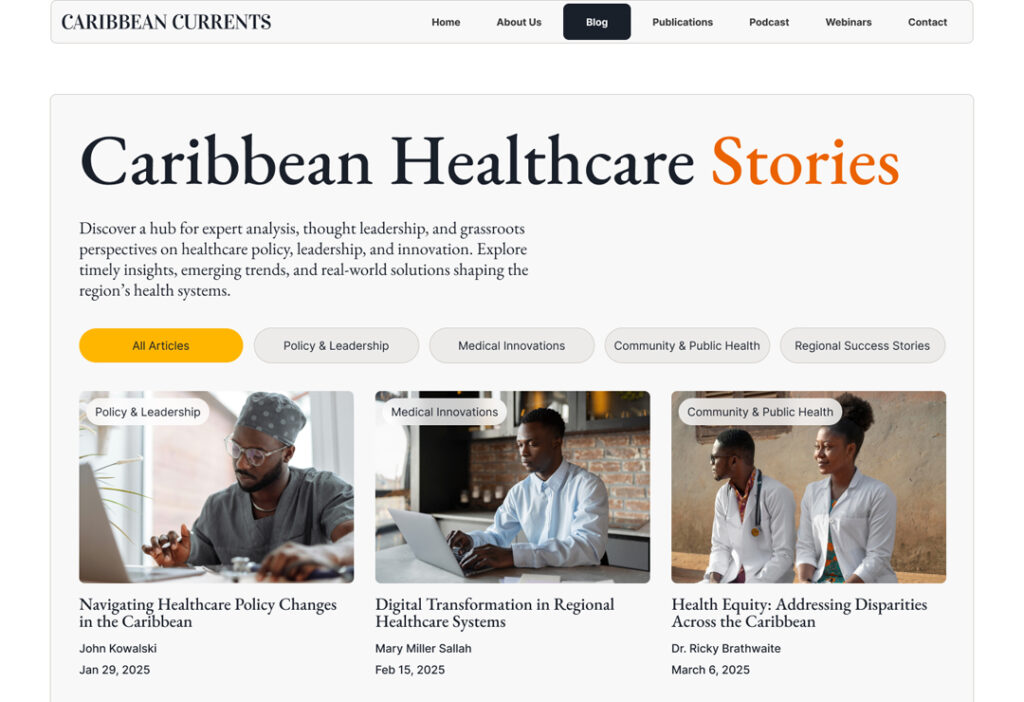The height and width of the screenshot is (702, 1024).
Task: Open the Digital Transformation article image
Action: coord(513,487)
